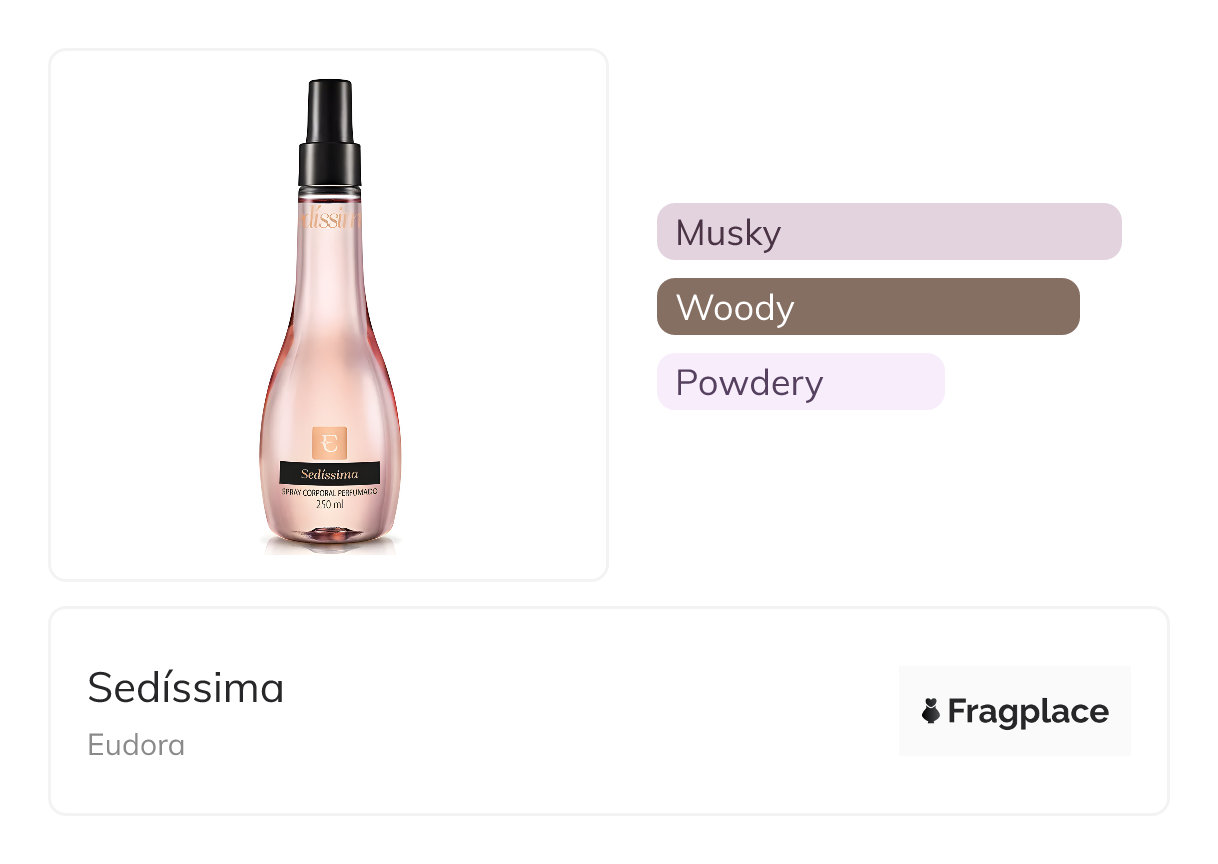Click the 250 ml text on the bottle
Image resolution: width=1218 pixels, height=864 pixels.
[x=330, y=505]
